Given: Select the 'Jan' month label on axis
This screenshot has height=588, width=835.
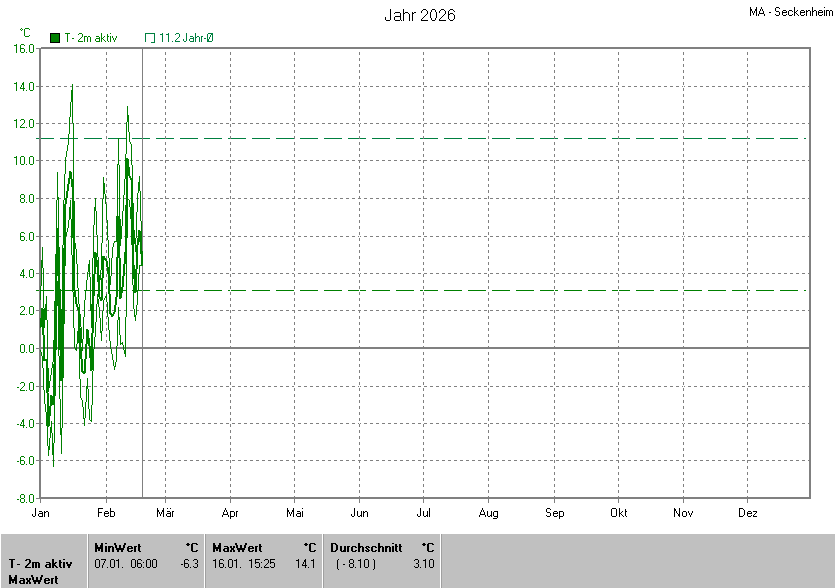Looking at the screenshot, I should (x=41, y=513).
